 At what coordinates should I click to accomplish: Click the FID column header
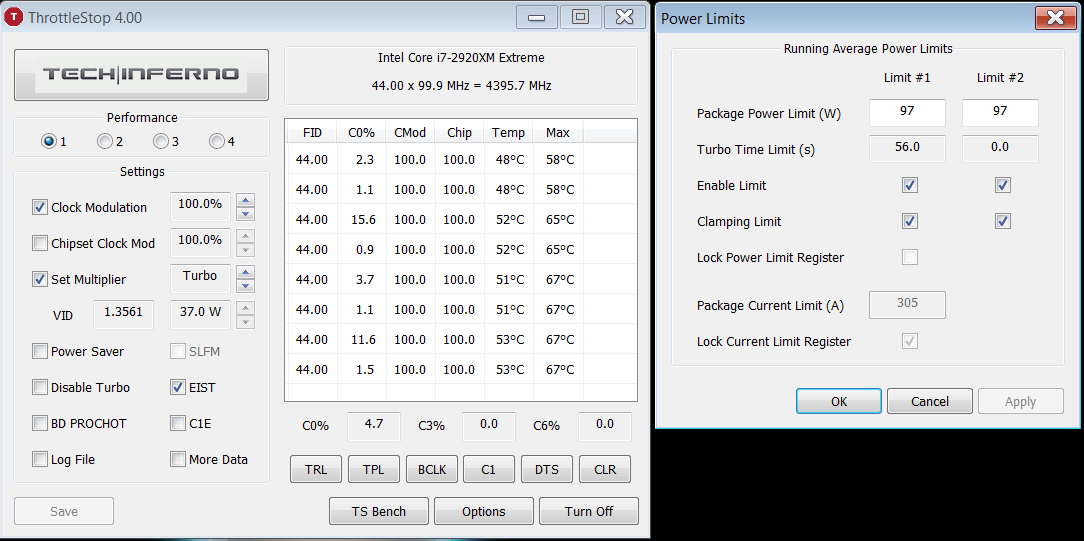312,133
